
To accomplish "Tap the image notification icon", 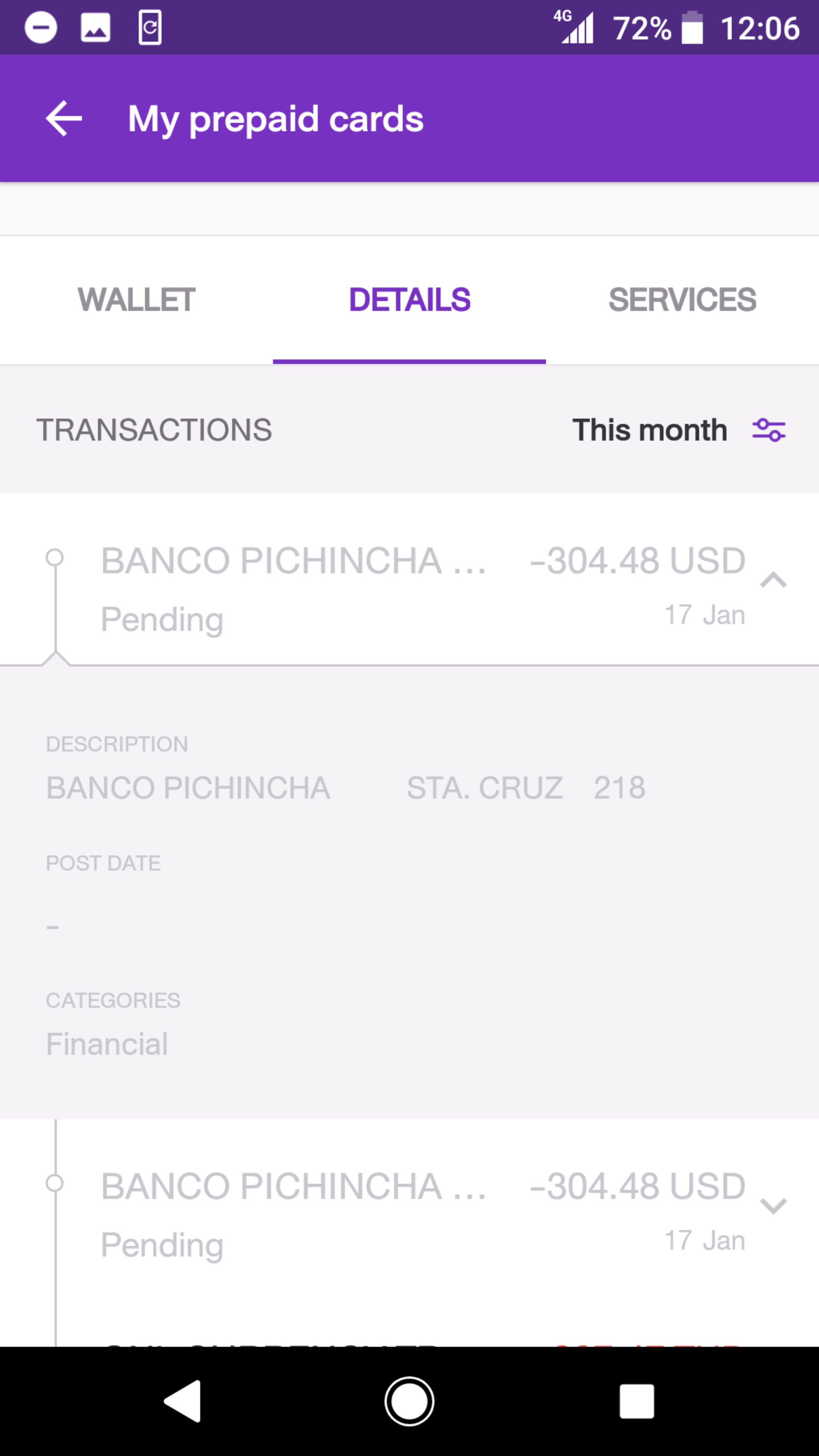I will pos(96,28).
